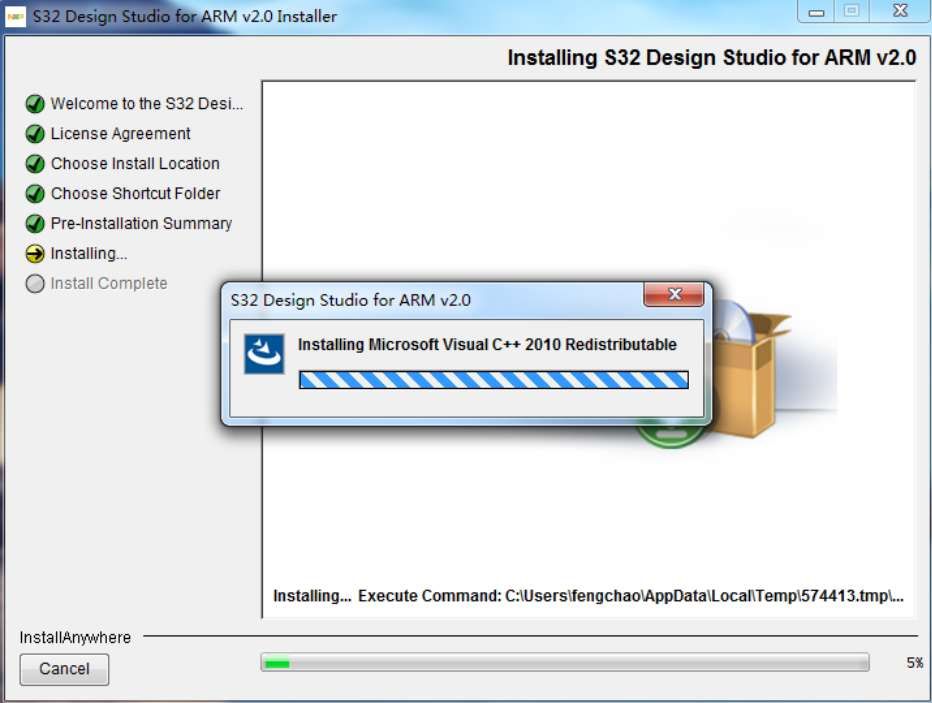Screen dimensions: 932x703
Task: Click the Pre-Installation Summary checkmark icon
Action: pos(34,223)
